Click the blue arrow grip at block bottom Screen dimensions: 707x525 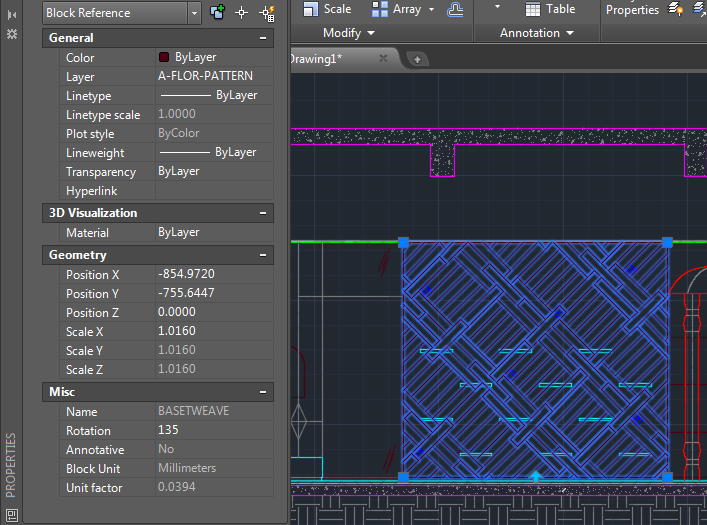536,476
